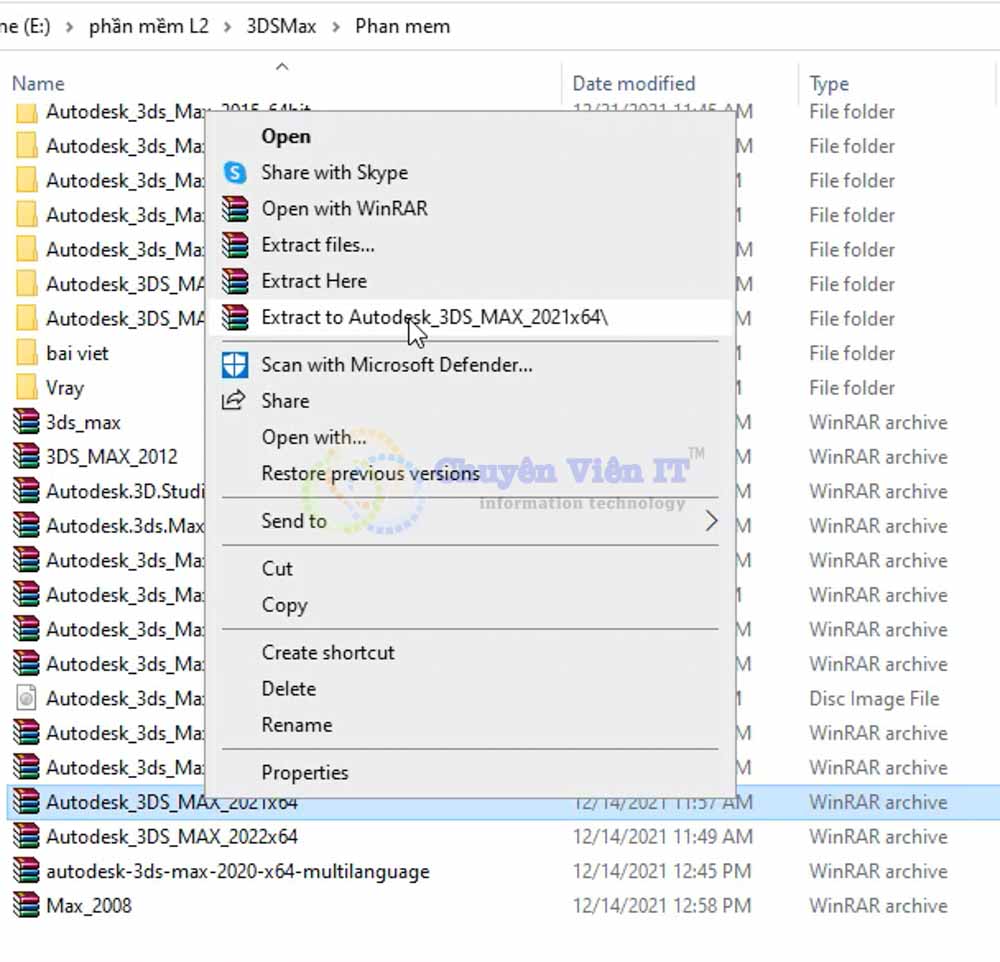Click WinRAR icon beside Extract files
1000x962 pixels.
[234, 245]
